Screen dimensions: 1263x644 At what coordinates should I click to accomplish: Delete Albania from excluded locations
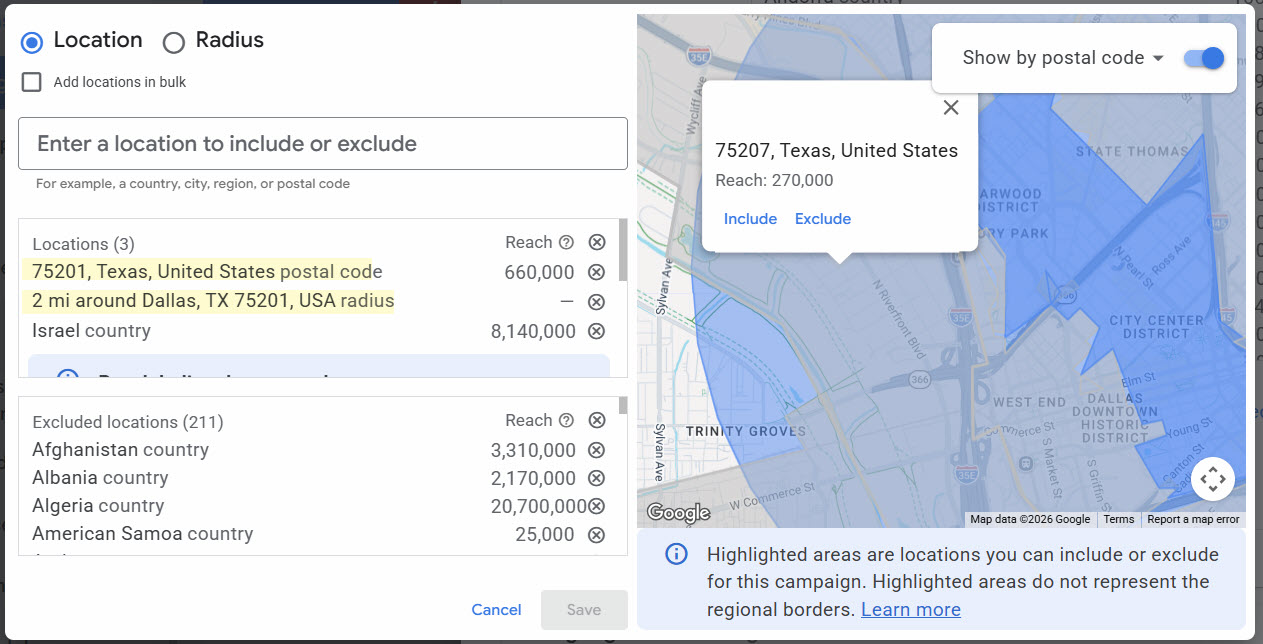(597, 477)
